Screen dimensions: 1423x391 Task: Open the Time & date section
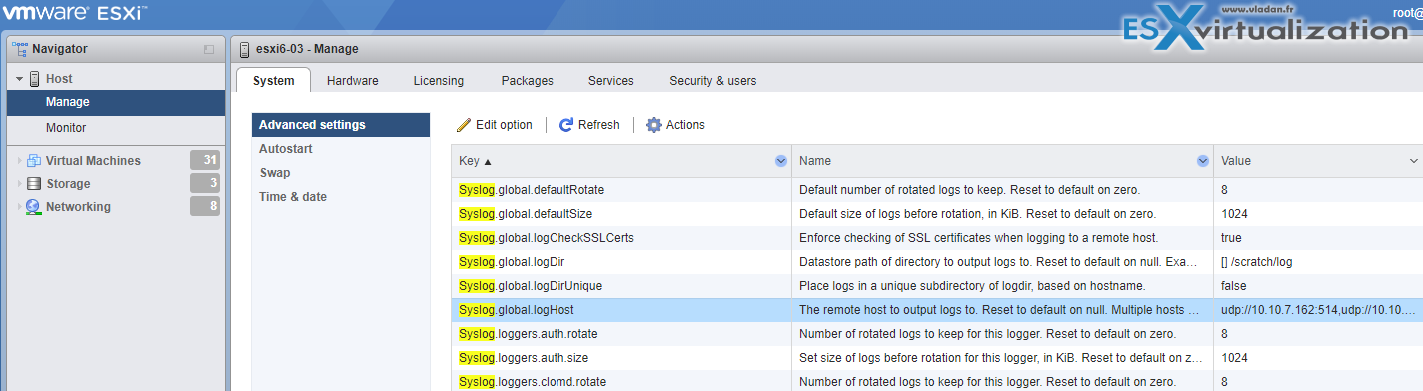[293, 197]
